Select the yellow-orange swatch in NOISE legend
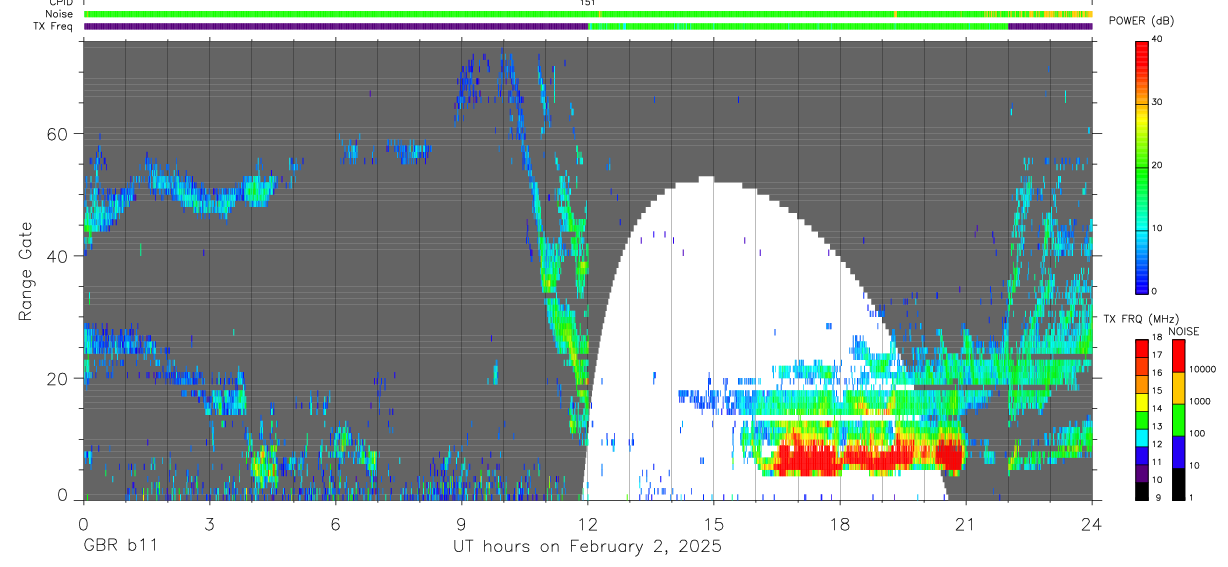The width and height of the screenshot is (1228, 567). coord(1179,388)
